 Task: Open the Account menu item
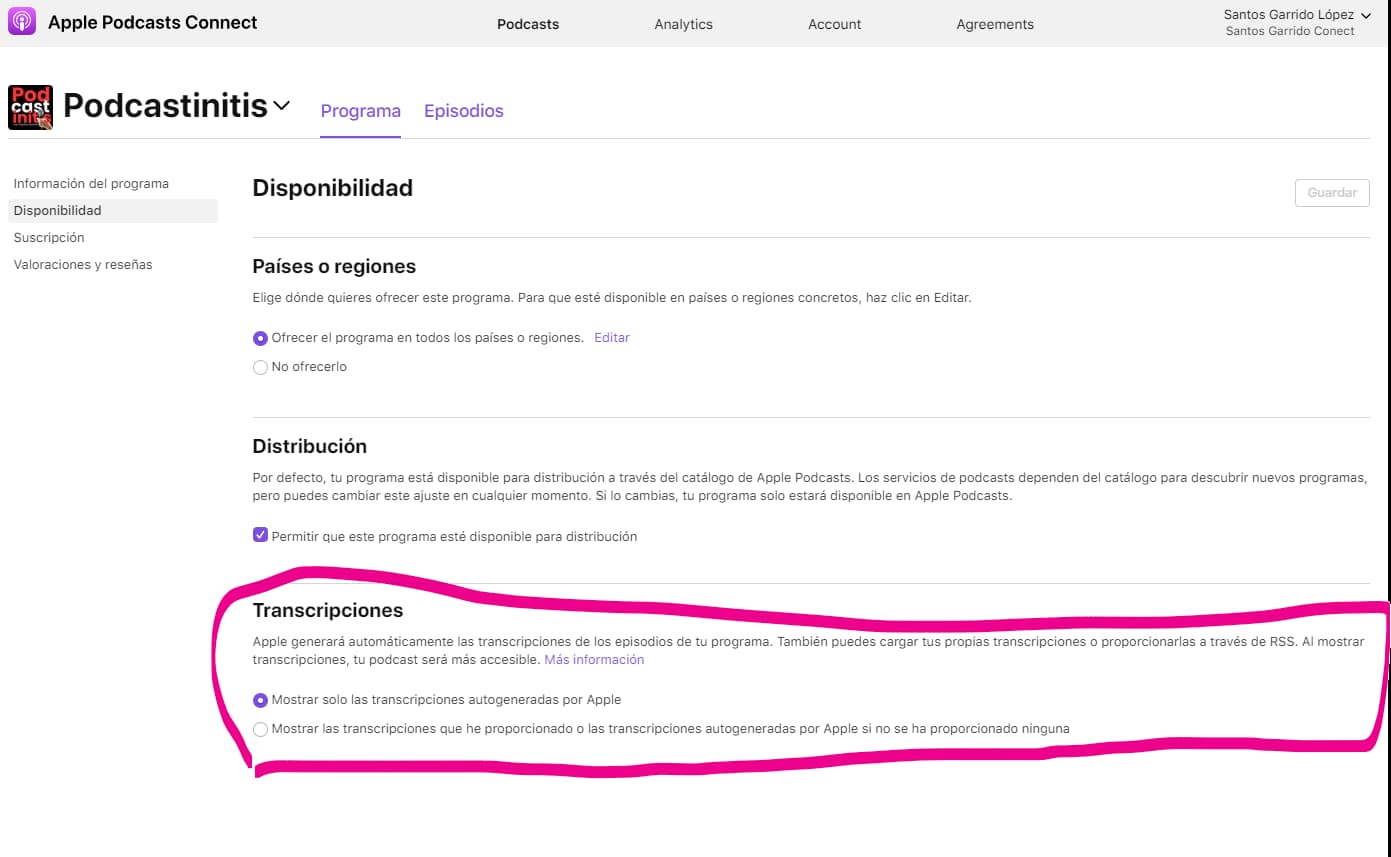[834, 24]
